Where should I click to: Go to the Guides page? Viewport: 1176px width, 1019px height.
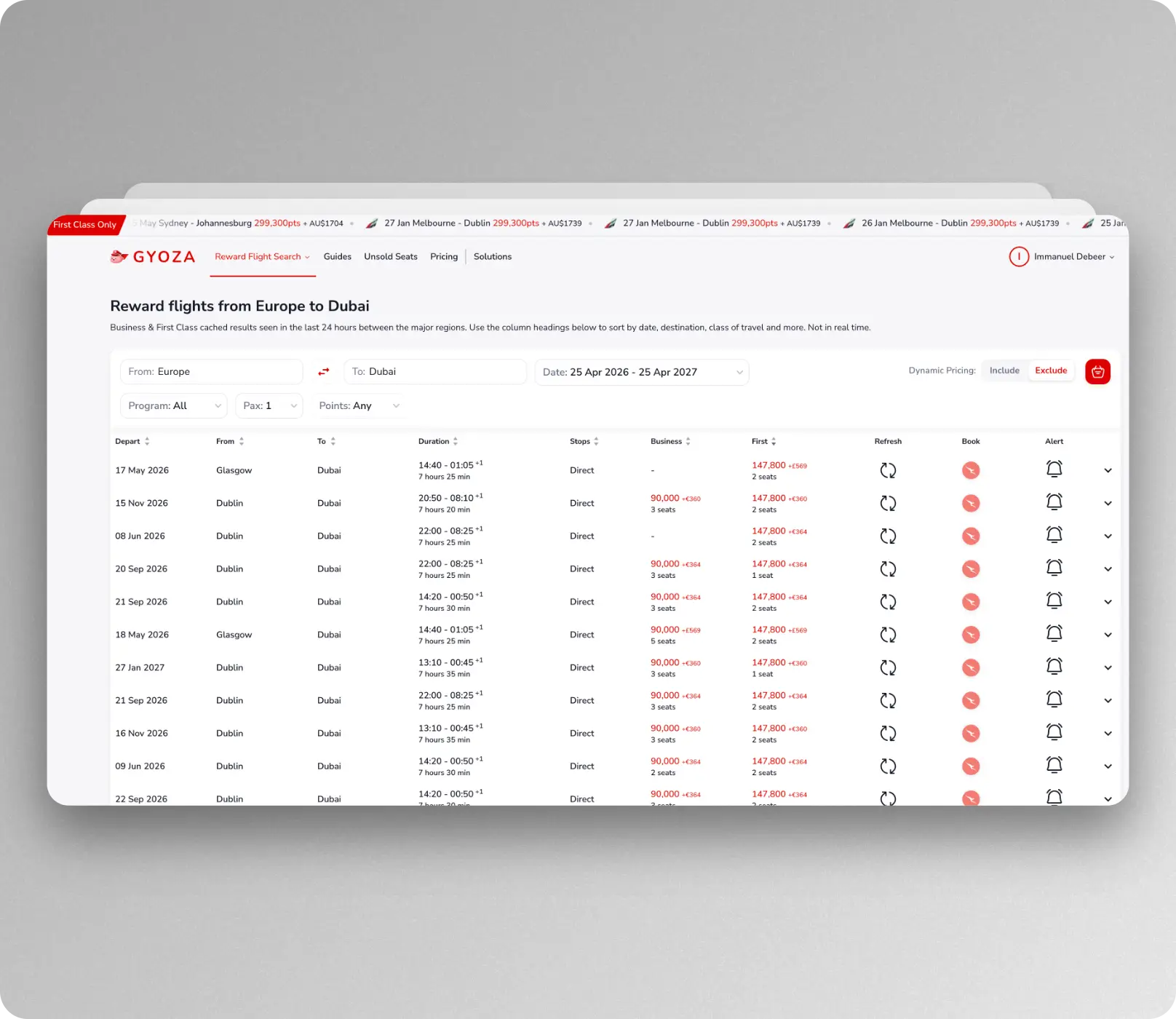tap(338, 257)
